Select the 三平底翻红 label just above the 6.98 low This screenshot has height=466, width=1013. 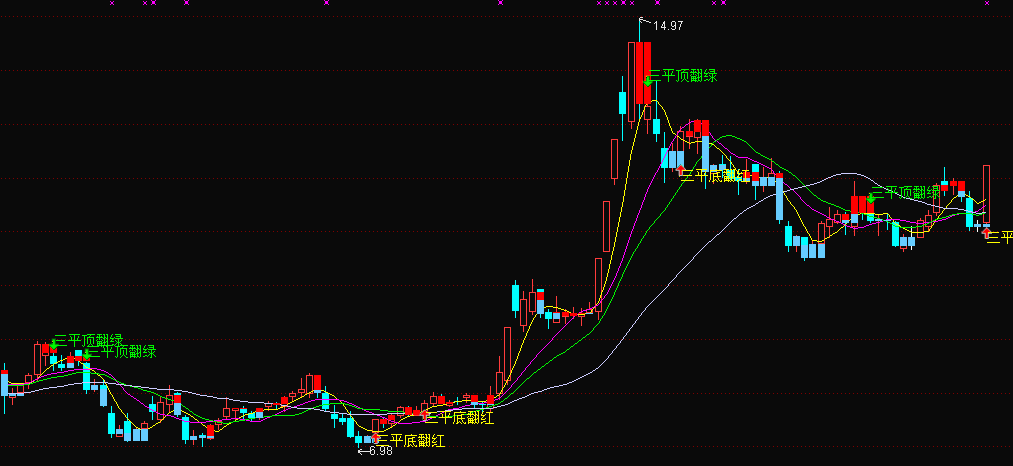pyautogui.click(x=410, y=441)
